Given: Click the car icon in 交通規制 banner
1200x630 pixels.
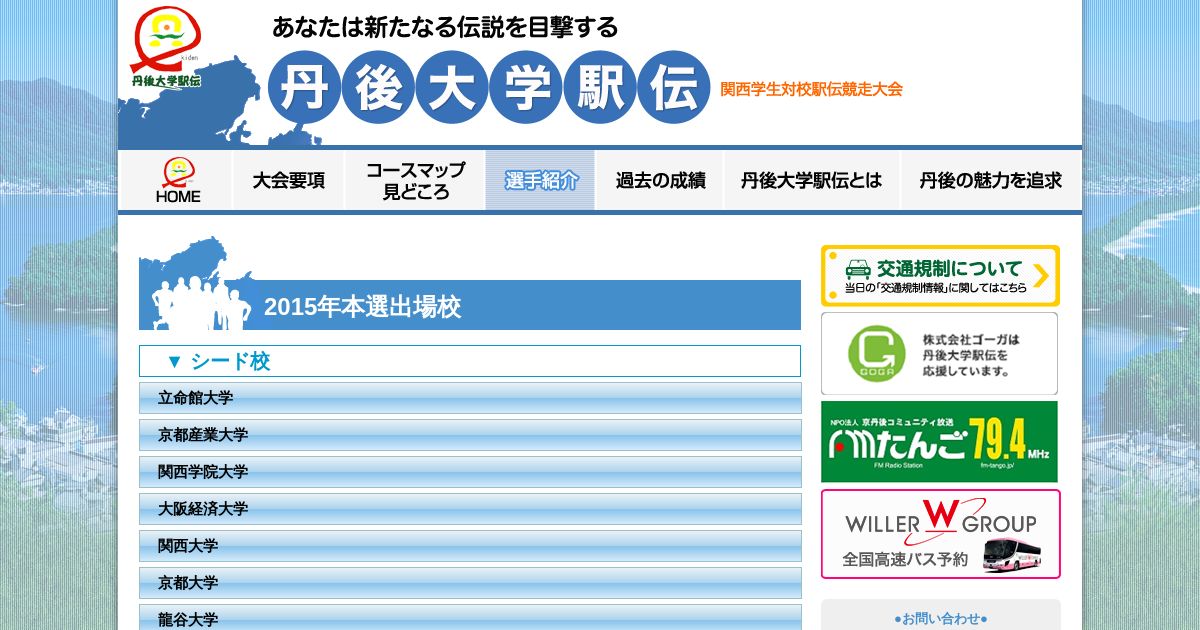Looking at the screenshot, I should tap(858, 269).
